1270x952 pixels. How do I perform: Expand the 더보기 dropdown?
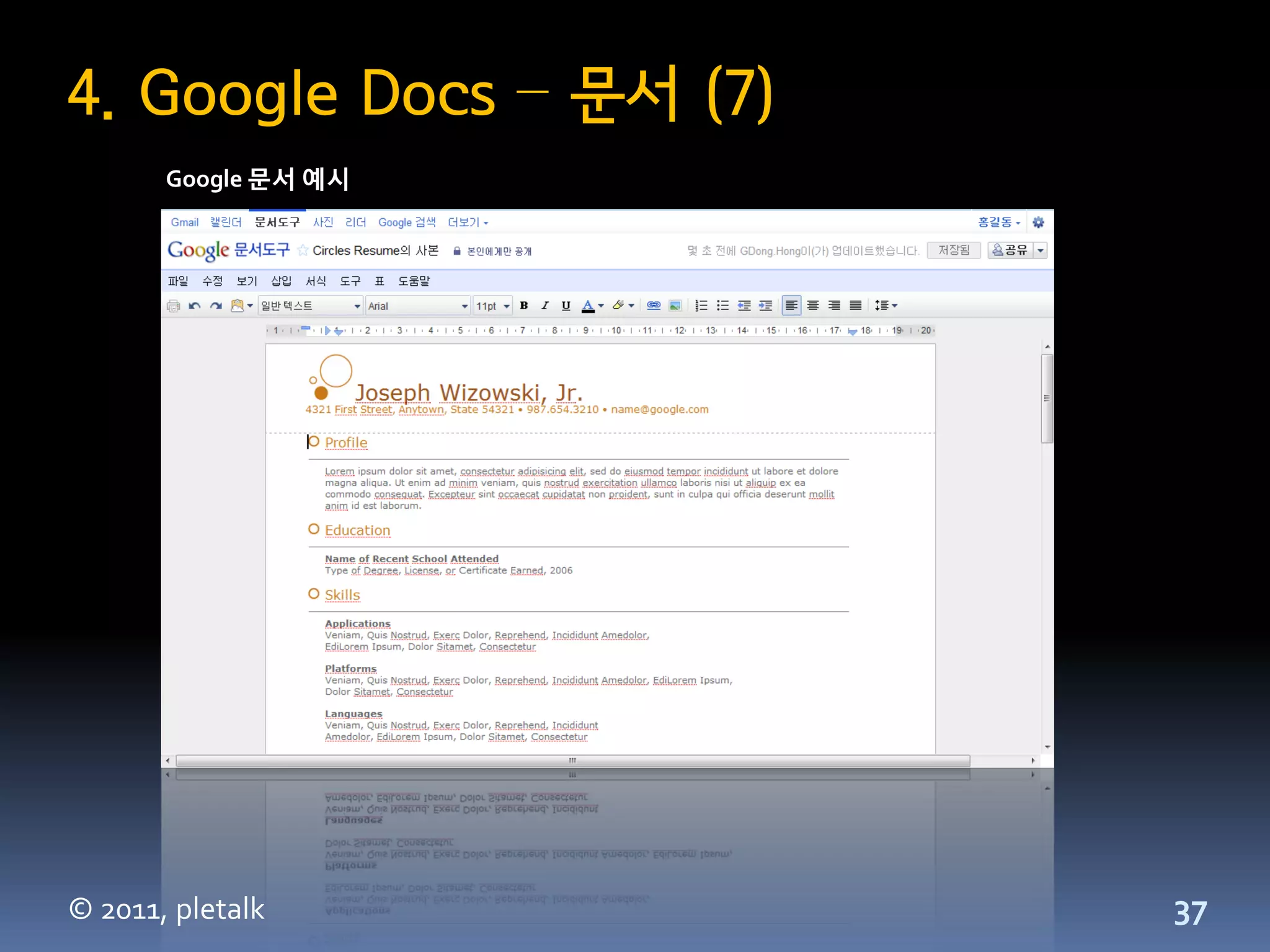468,223
